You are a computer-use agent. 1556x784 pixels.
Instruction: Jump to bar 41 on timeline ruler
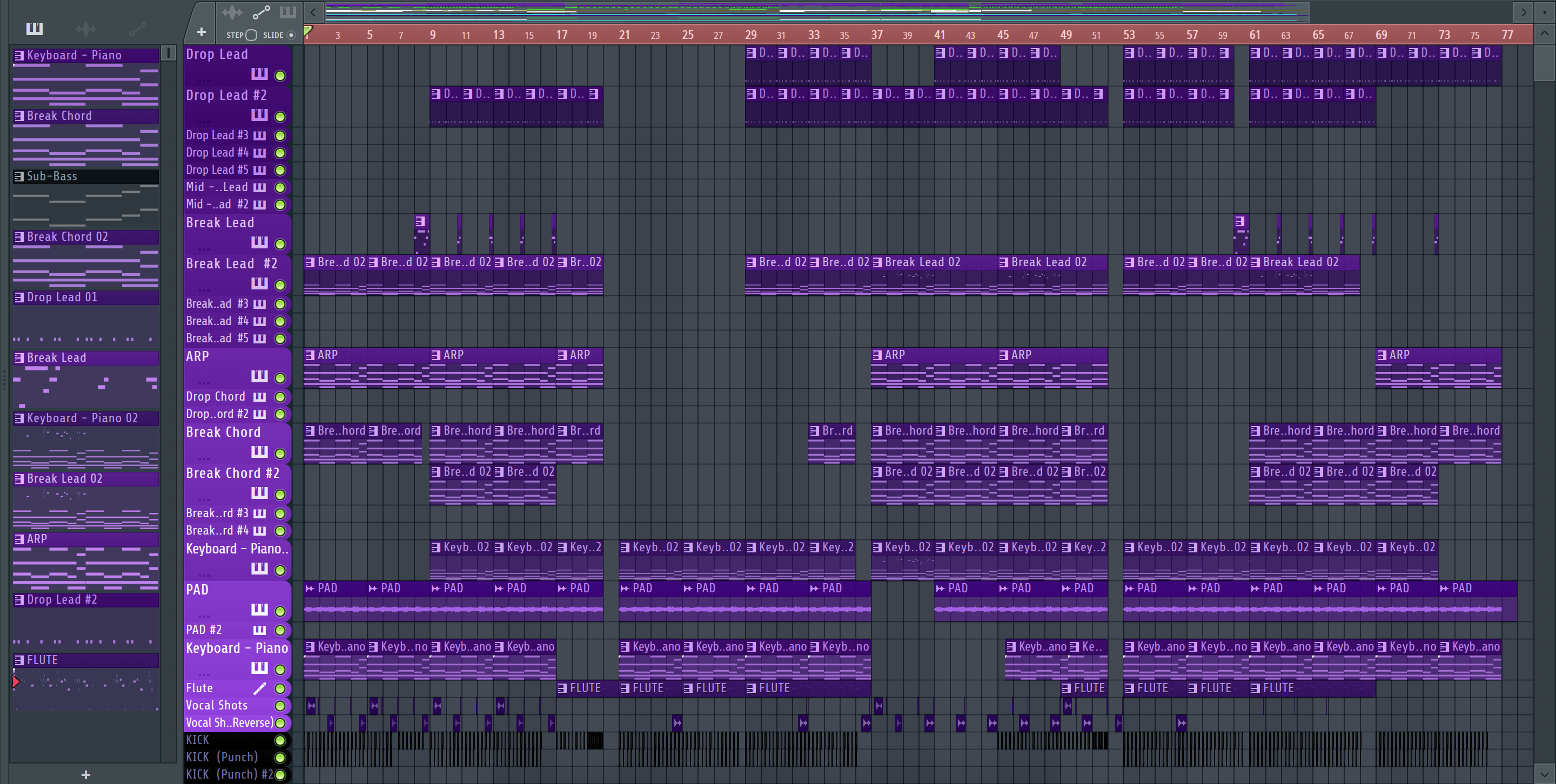pos(940,35)
